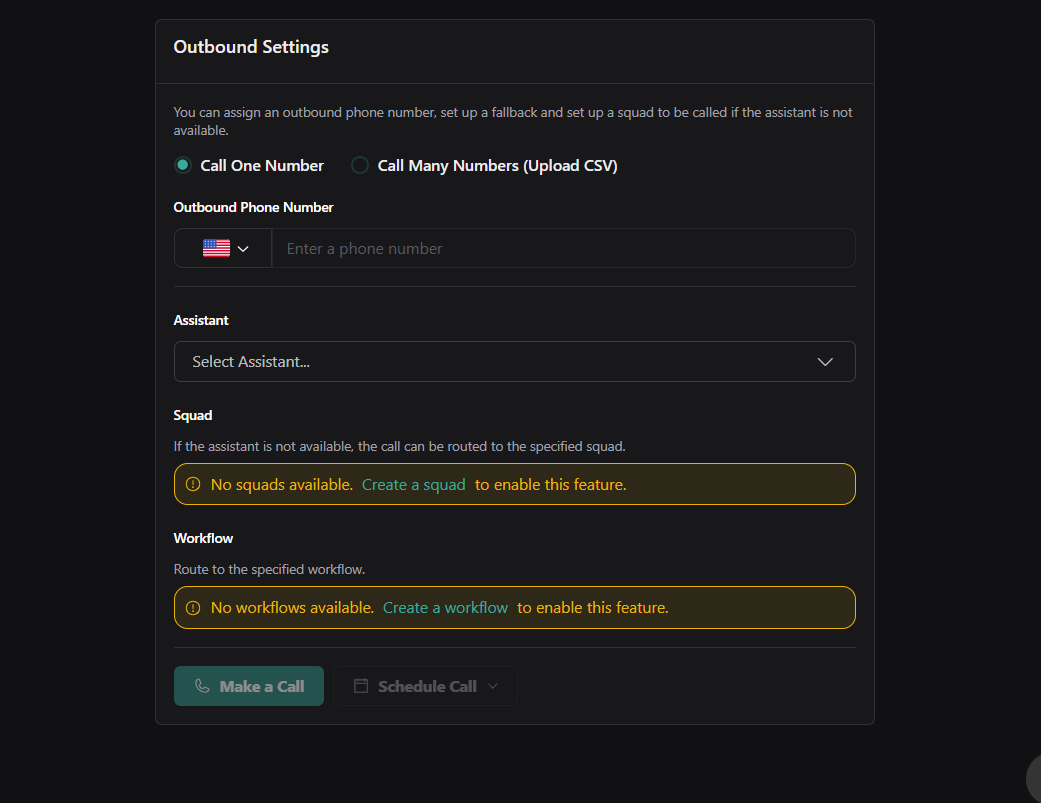Screen dimensions: 1041x803
Task: Follow the Create a workflow link
Action: pyautogui.click(x=445, y=608)
